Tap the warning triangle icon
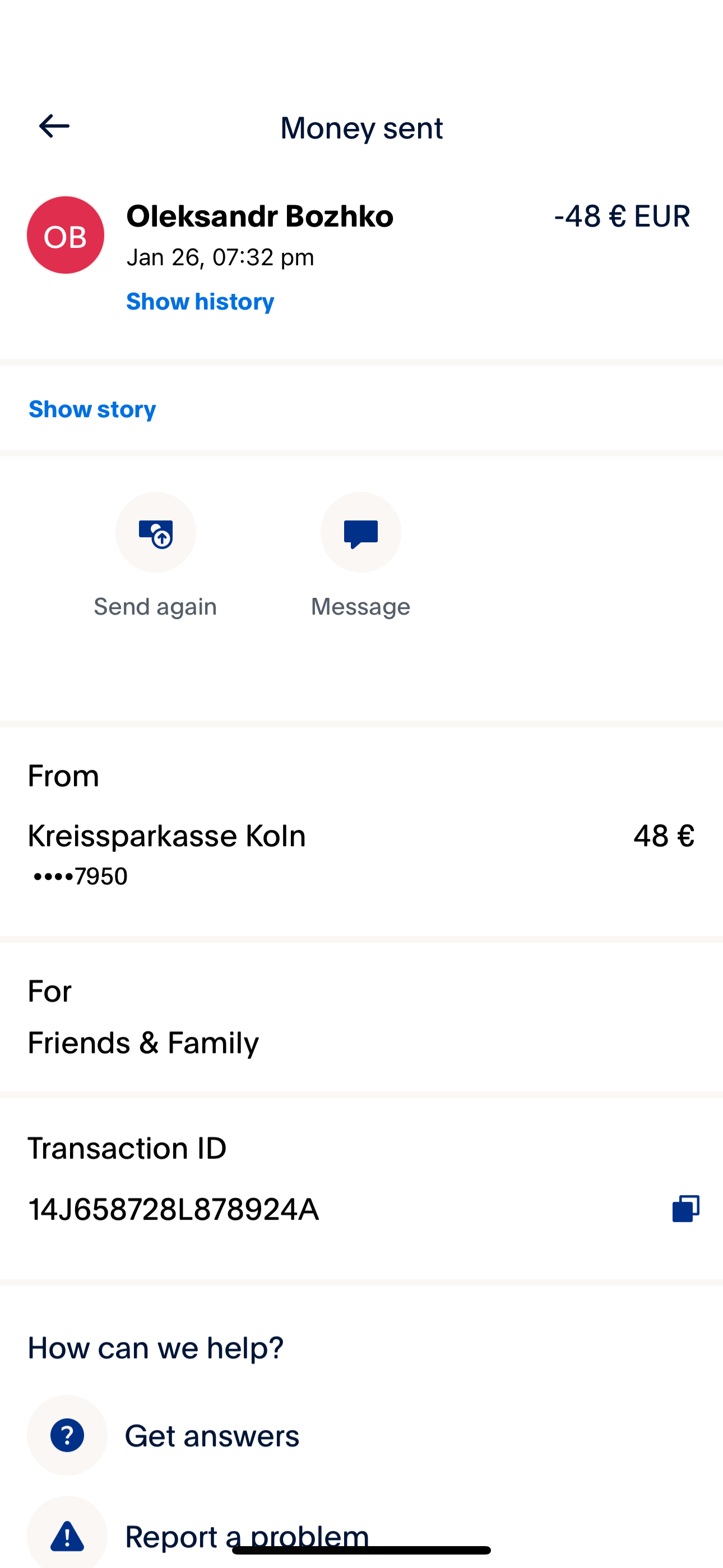 (x=67, y=1535)
